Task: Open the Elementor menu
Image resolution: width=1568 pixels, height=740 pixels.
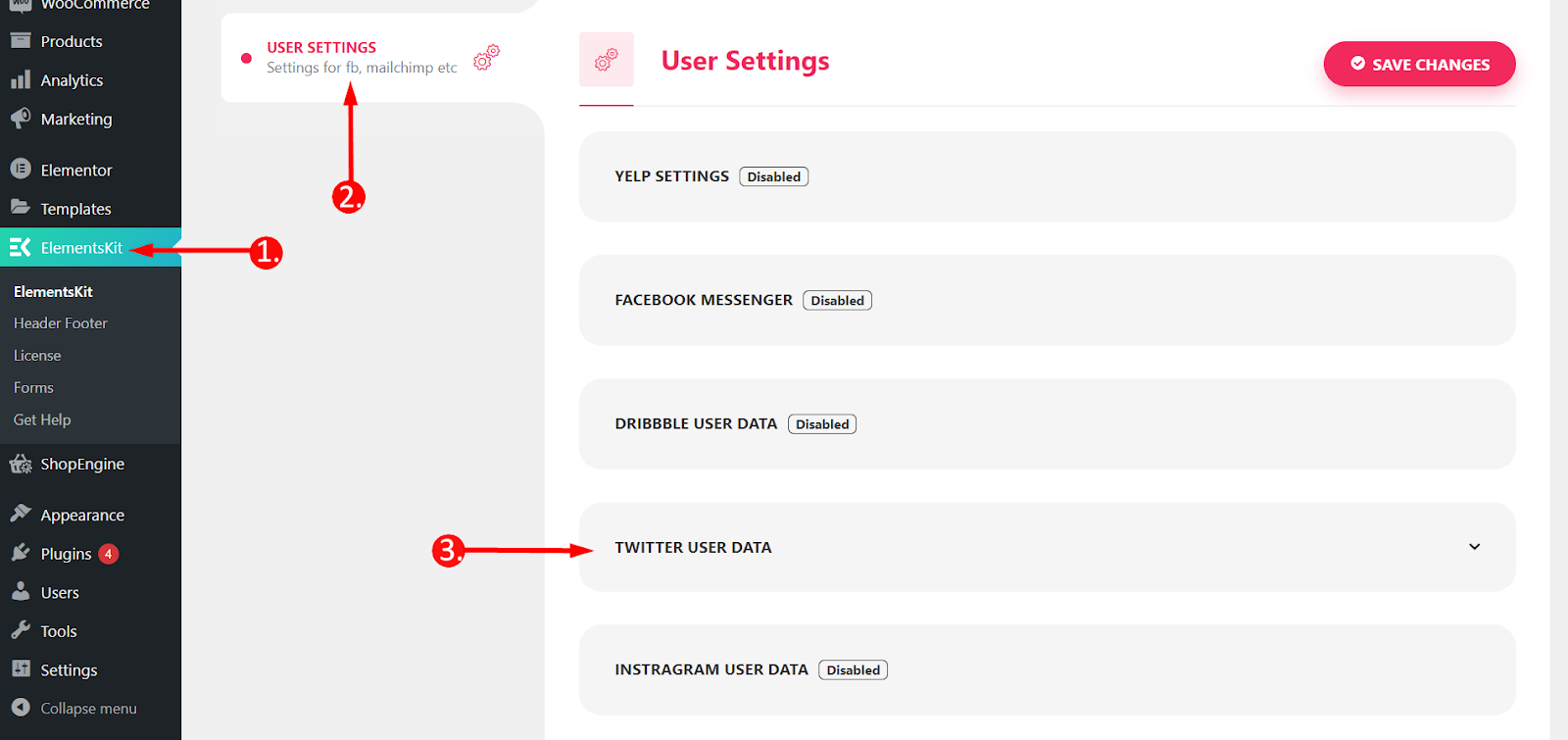Action: click(x=90, y=170)
